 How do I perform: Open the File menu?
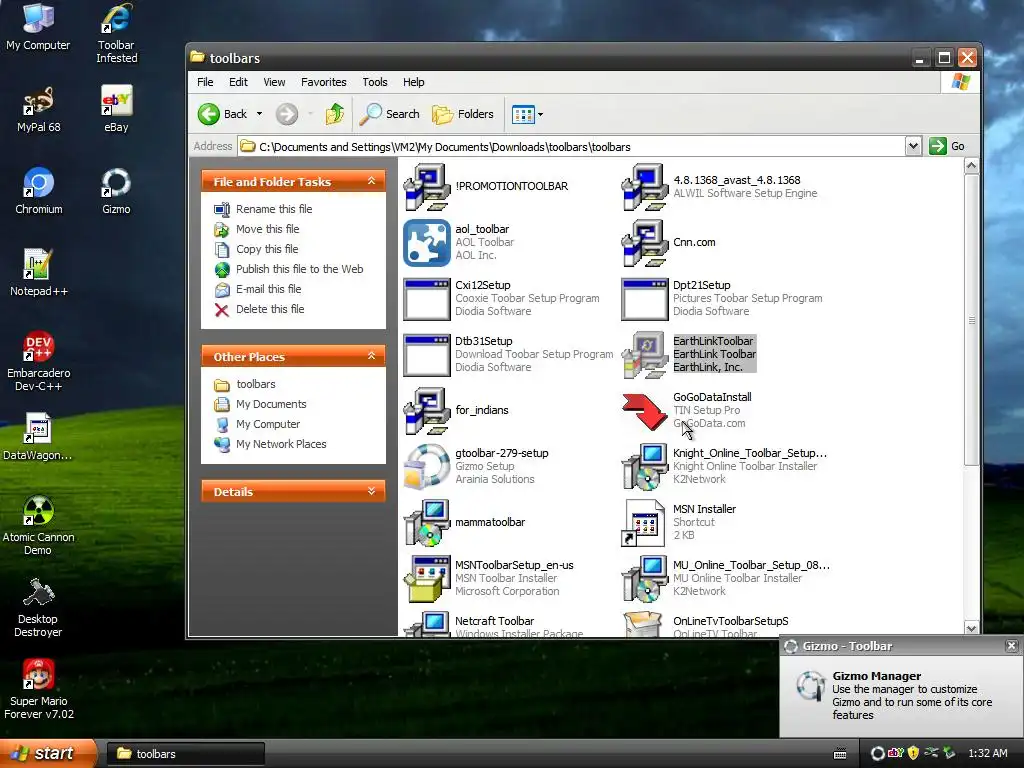[x=205, y=82]
